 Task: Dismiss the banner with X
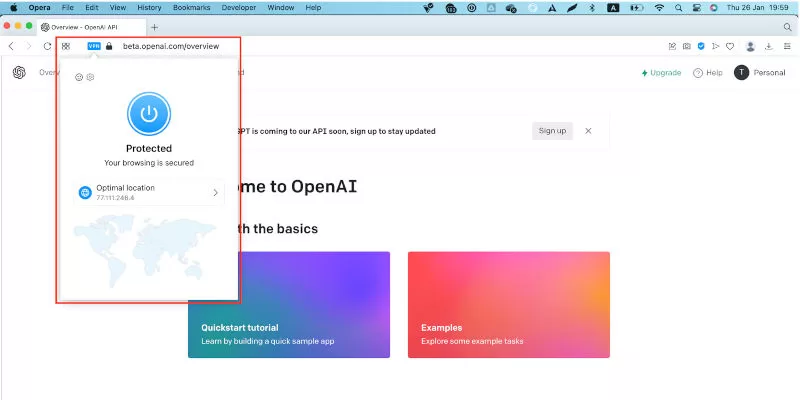[x=588, y=131]
